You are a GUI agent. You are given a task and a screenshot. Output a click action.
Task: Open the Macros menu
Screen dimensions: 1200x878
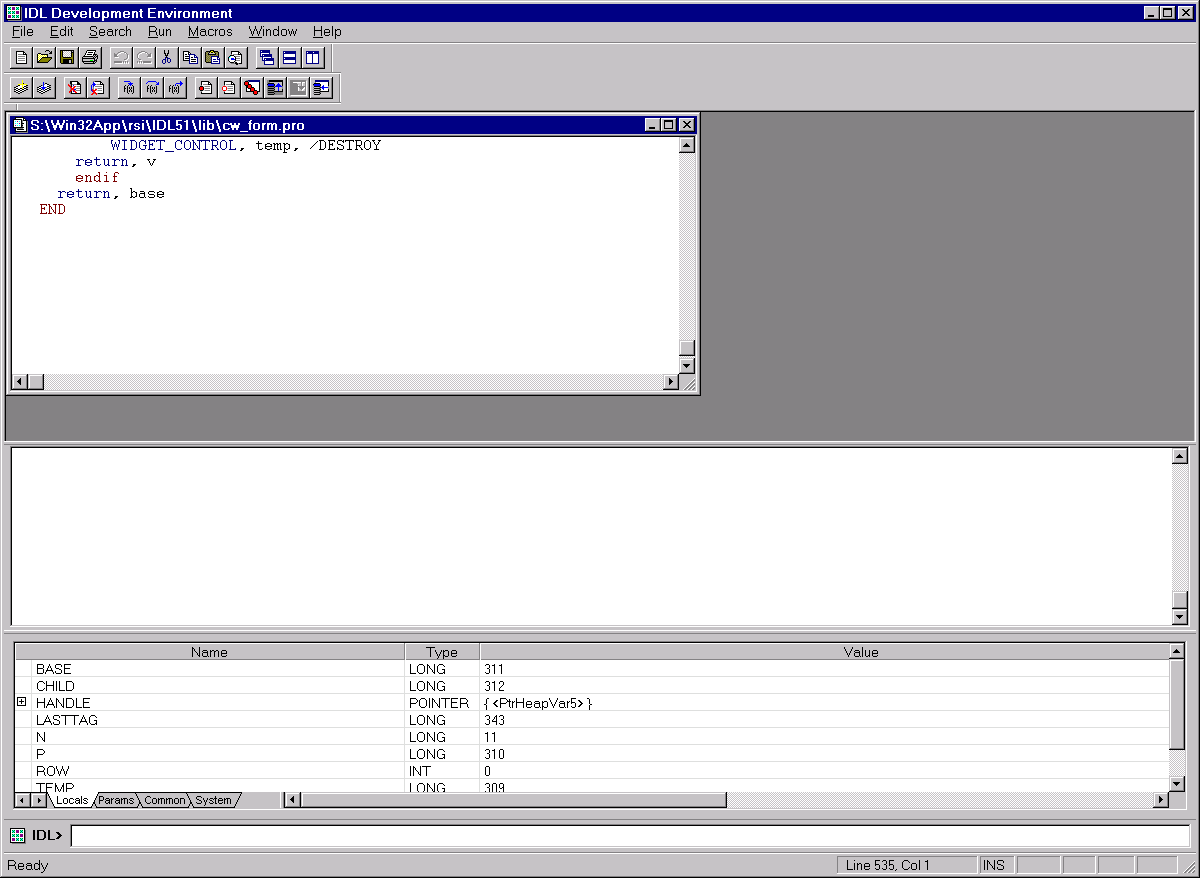coord(210,31)
